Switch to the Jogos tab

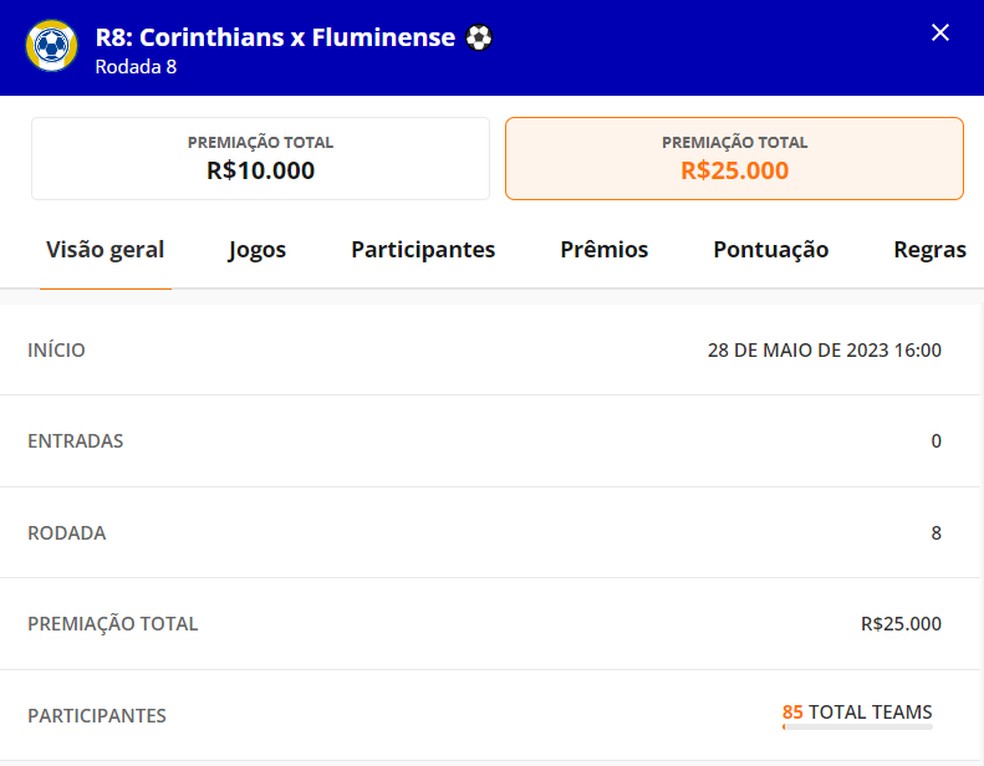coord(256,250)
